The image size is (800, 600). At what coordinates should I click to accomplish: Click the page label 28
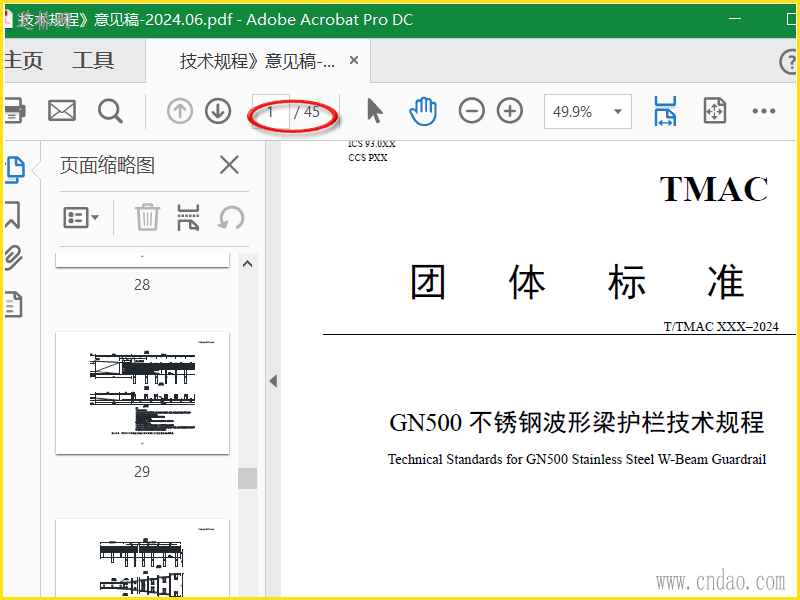pyautogui.click(x=142, y=285)
